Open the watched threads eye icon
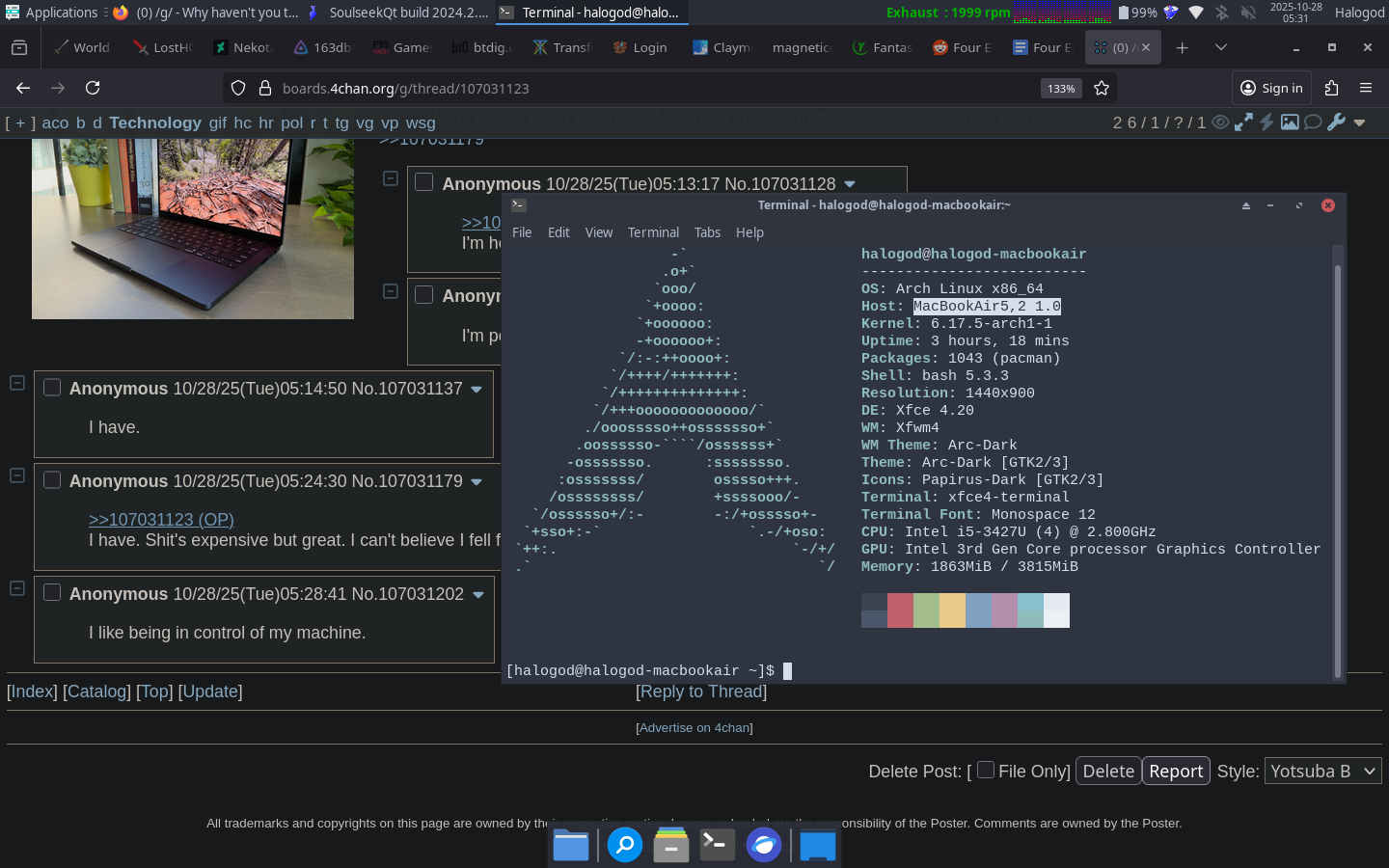 click(1220, 122)
